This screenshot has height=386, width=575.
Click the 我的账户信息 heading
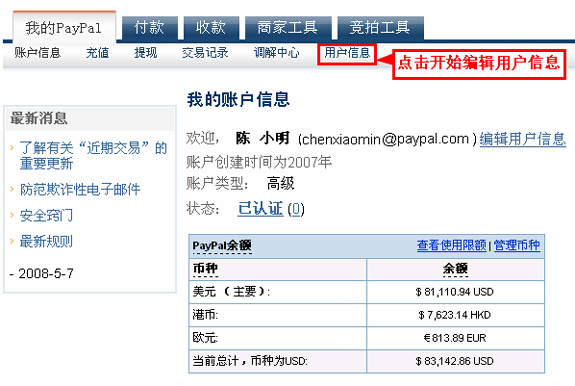(238, 99)
